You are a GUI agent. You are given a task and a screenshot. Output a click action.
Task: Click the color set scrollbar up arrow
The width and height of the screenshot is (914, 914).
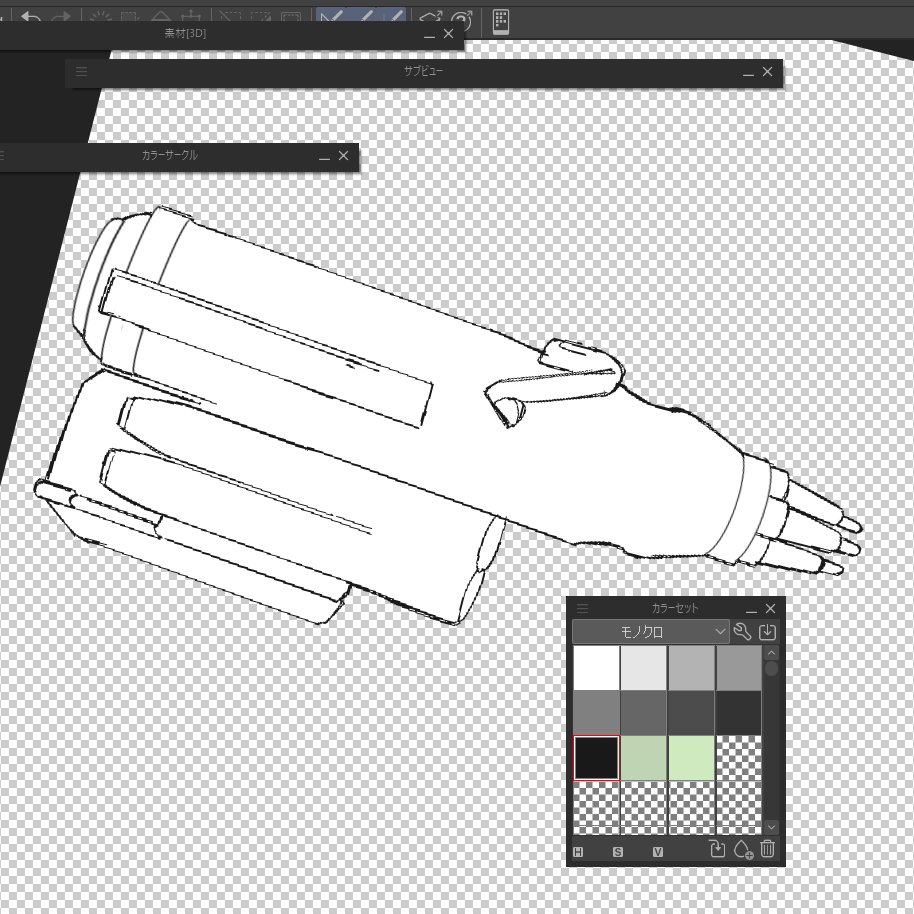click(x=771, y=653)
